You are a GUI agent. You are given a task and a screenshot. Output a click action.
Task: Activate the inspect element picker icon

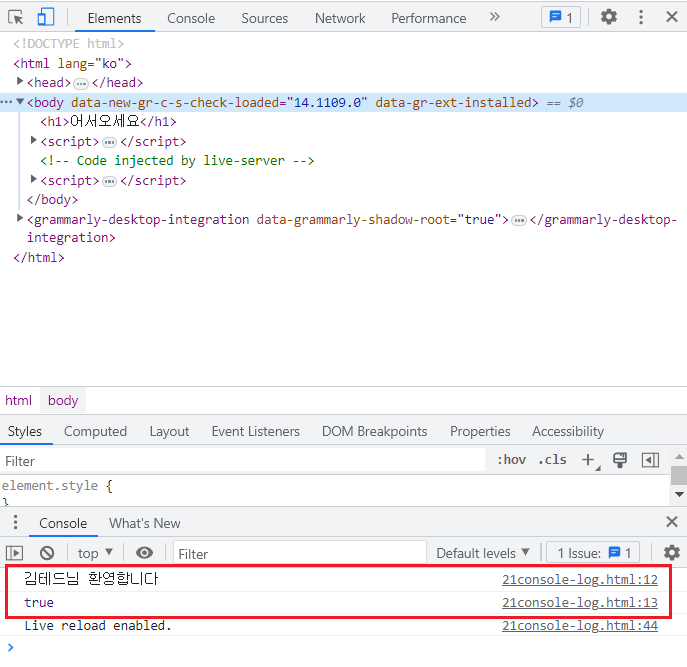click(16, 17)
